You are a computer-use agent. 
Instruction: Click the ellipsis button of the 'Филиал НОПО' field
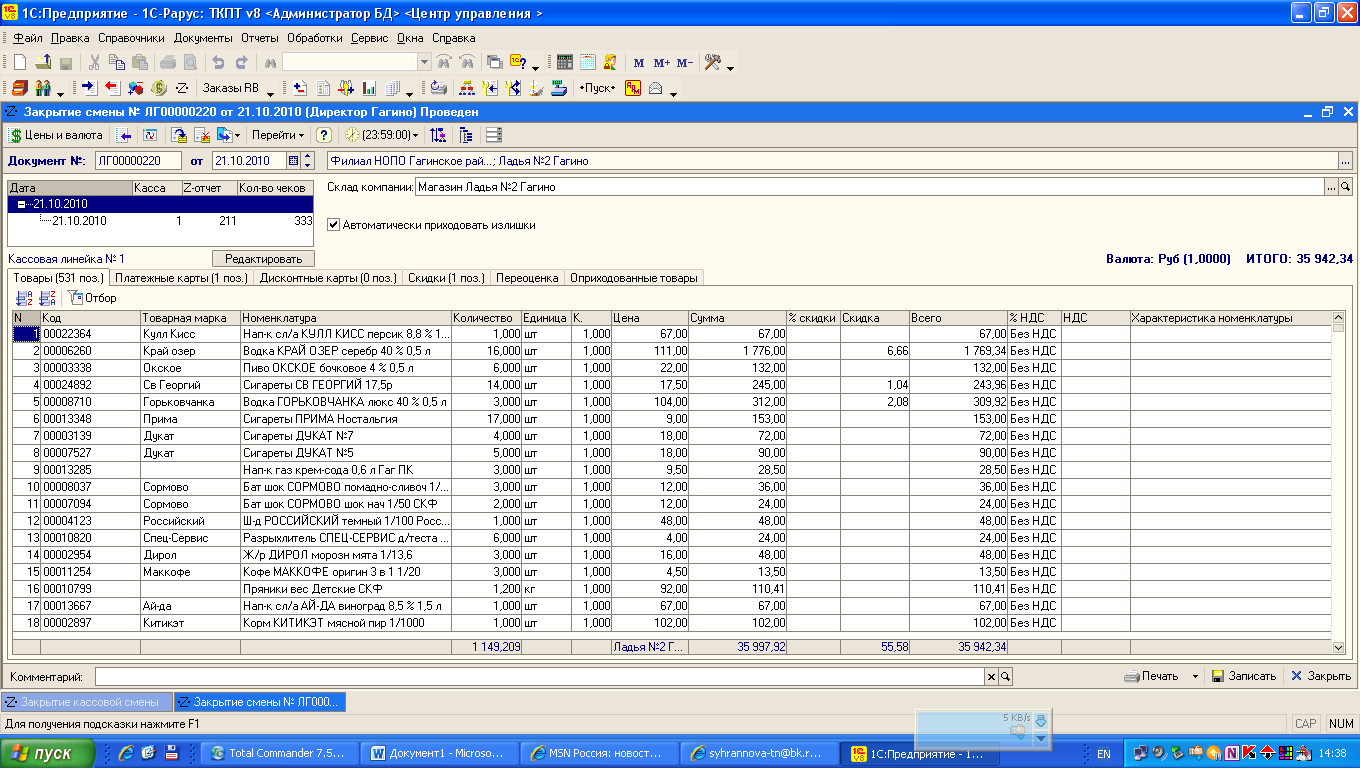tap(1345, 160)
